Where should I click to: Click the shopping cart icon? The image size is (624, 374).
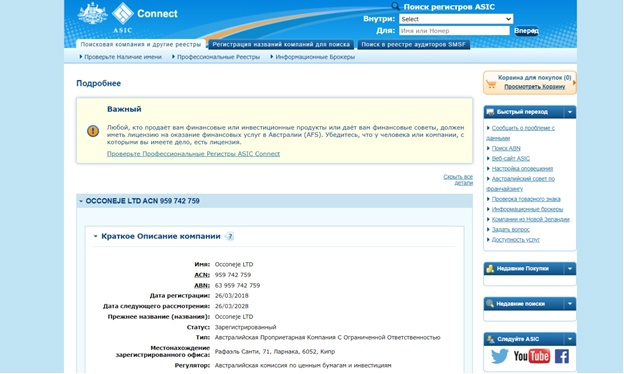pyautogui.click(x=491, y=84)
